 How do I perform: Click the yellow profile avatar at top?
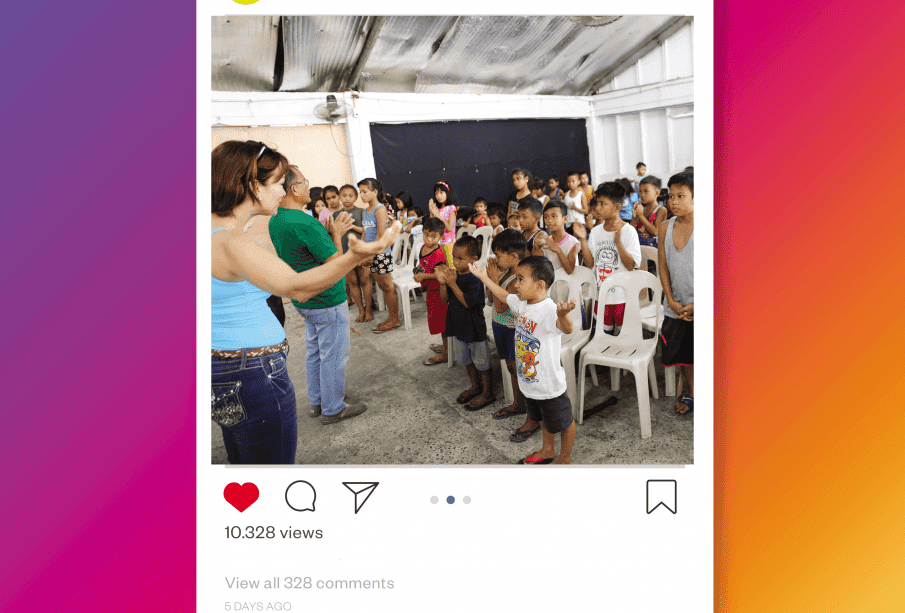click(245, 2)
